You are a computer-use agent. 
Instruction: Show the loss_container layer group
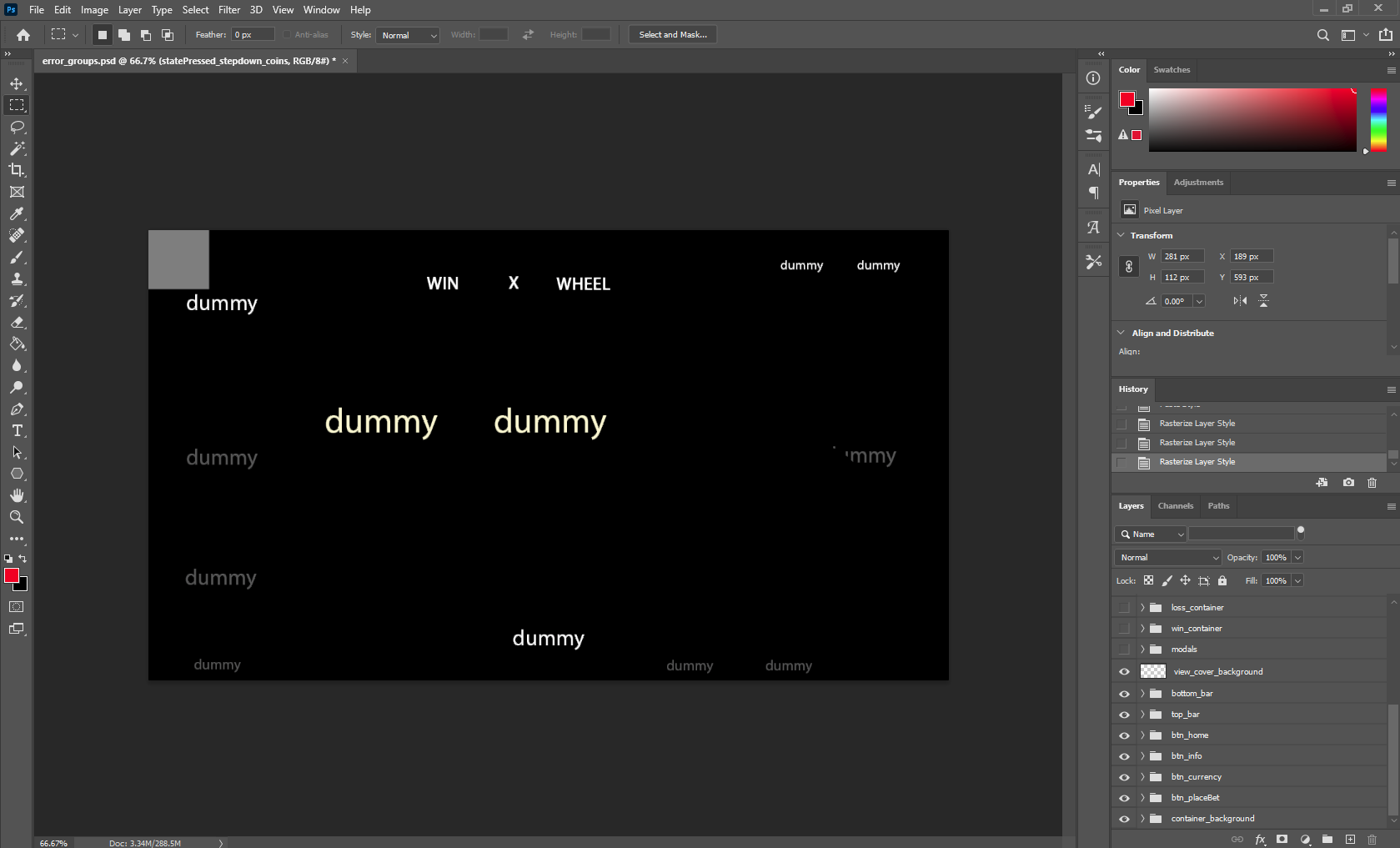pyautogui.click(x=1124, y=608)
